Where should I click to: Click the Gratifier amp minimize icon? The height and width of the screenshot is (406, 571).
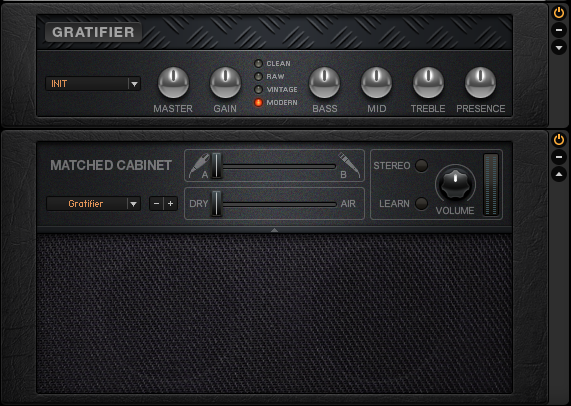click(559, 30)
